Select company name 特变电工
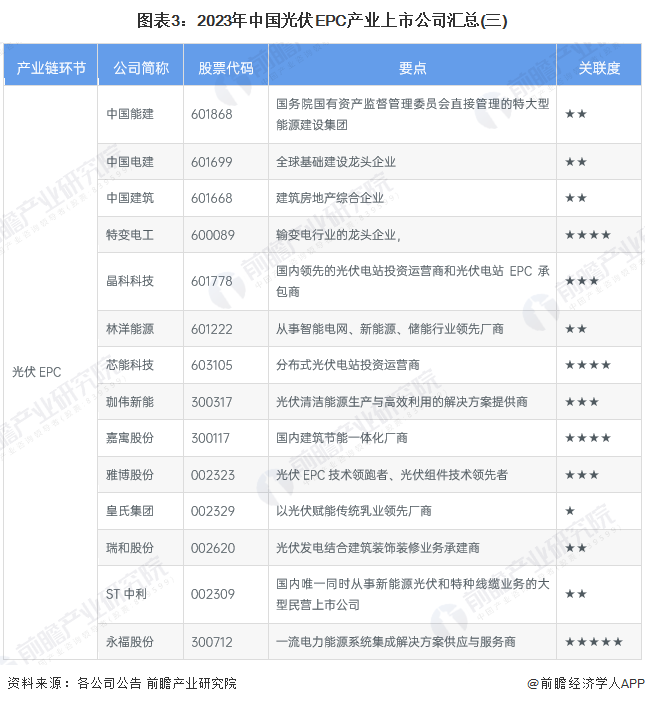 [130, 235]
